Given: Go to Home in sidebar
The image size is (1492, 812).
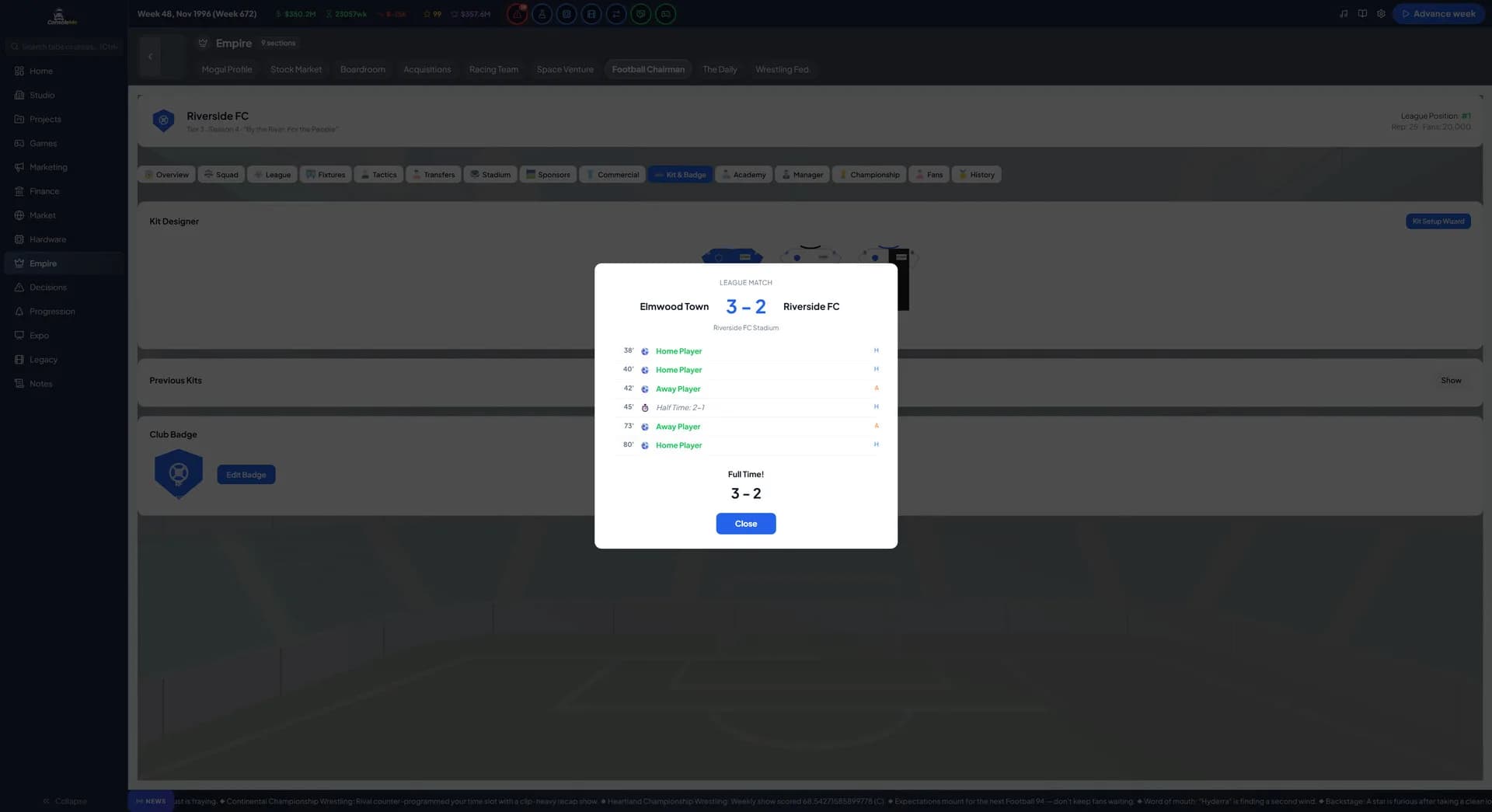Looking at the screenshot, I should click(x=64, y=71).
